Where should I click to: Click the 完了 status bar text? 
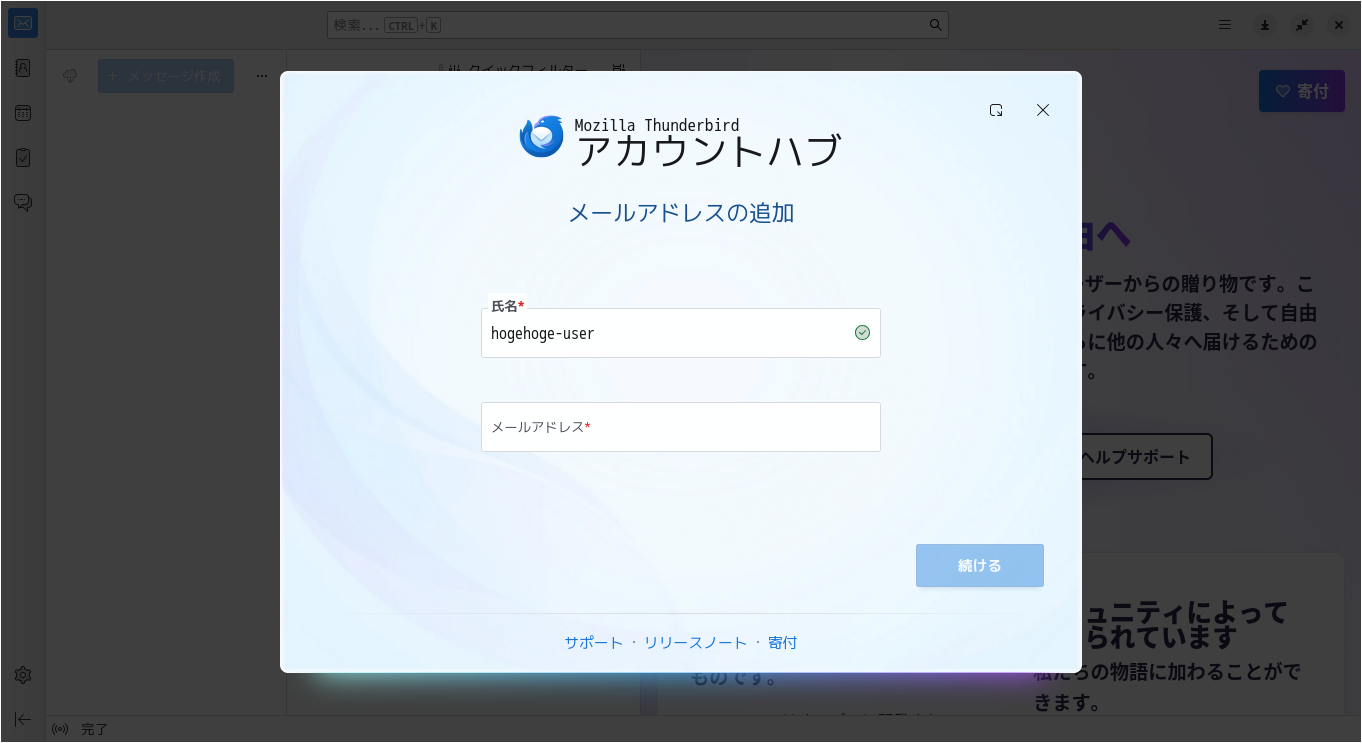point(94,730)
